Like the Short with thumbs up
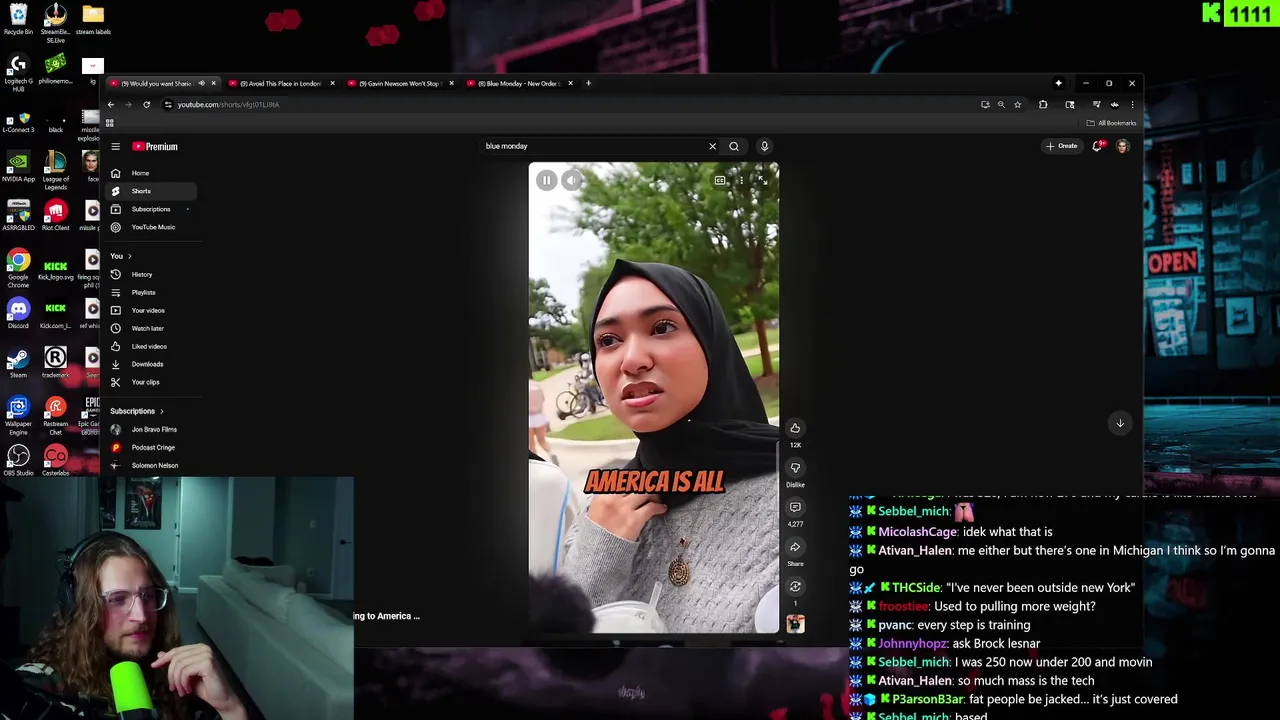 click(x=795, y=428)
